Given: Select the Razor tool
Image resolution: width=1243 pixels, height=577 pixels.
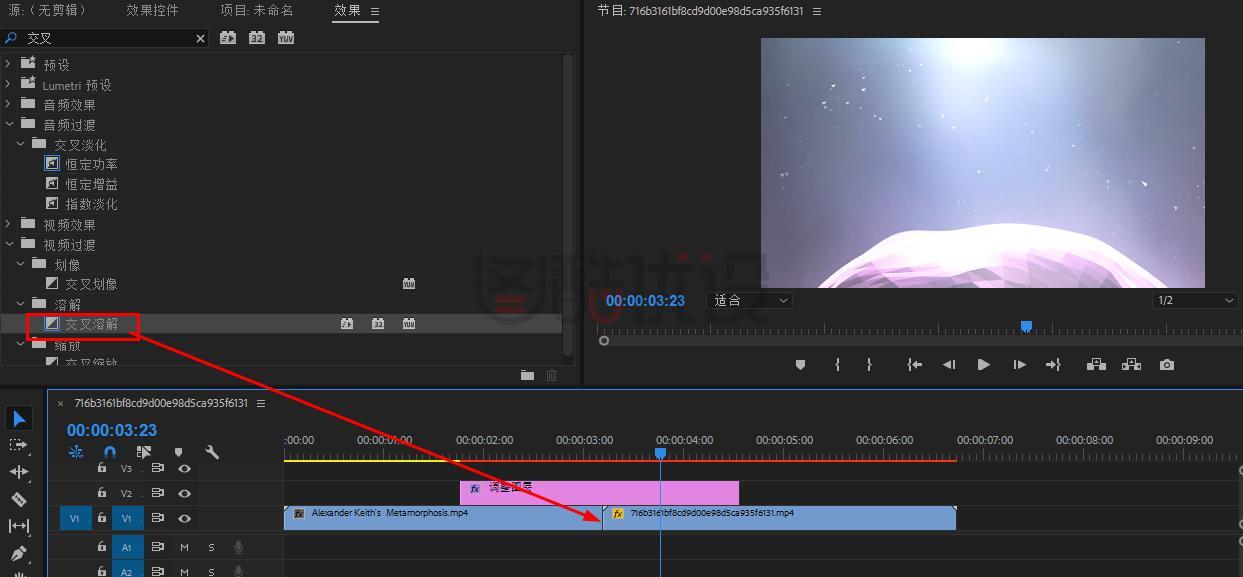Looking at the screenshot, I should pyautogui.click(x=19, y=499).
